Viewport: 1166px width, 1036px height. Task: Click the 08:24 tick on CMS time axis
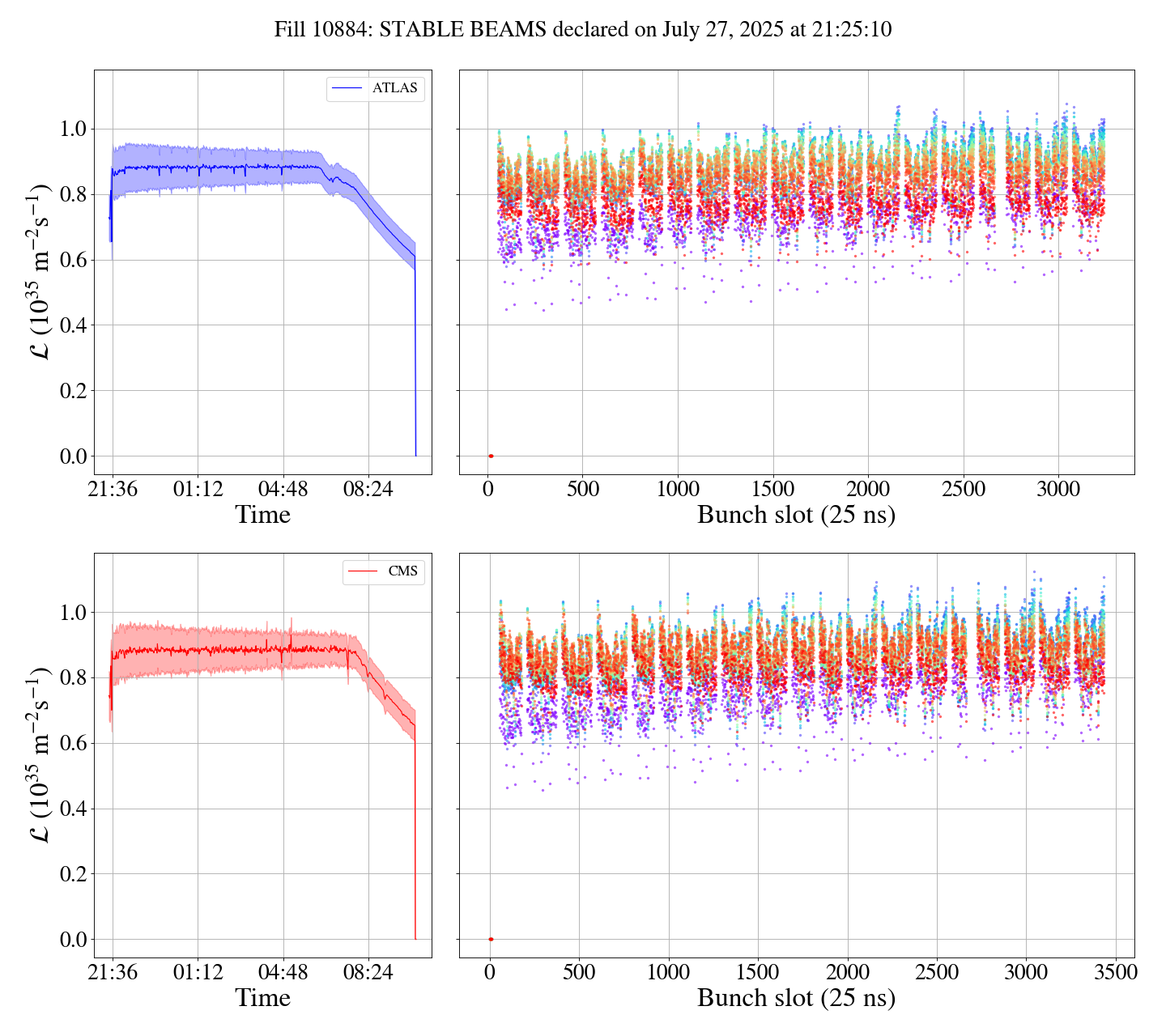(x=368, y=972)
